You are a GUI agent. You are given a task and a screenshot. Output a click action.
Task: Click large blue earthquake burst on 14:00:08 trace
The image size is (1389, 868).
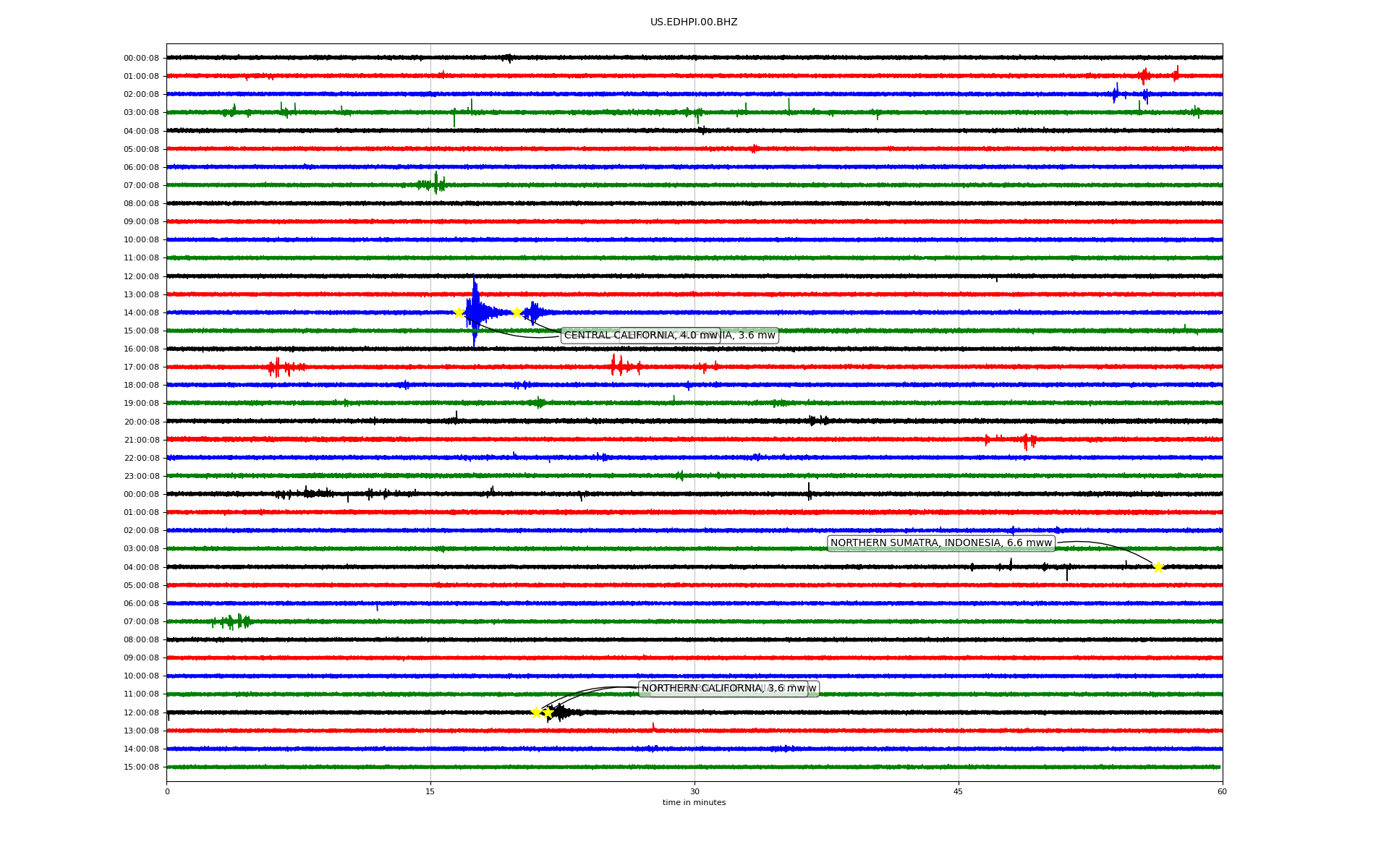pos(475,311)
